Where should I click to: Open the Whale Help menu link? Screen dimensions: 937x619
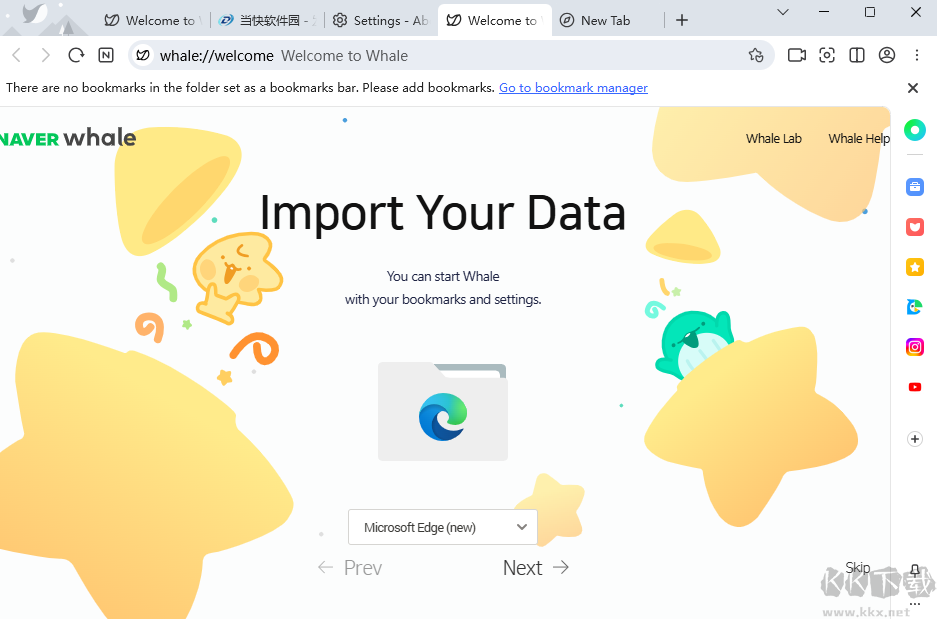[859, 139]
